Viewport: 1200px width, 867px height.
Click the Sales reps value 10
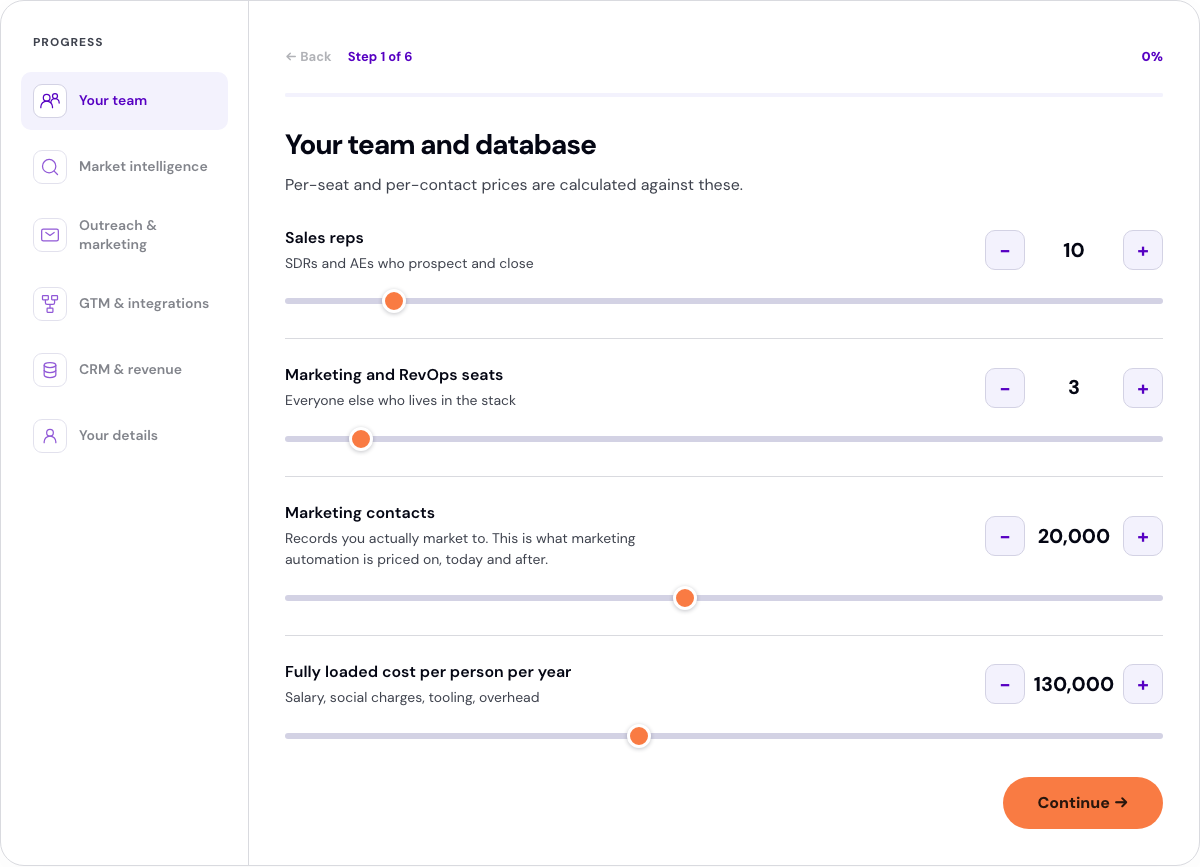tap(1074, 250)
